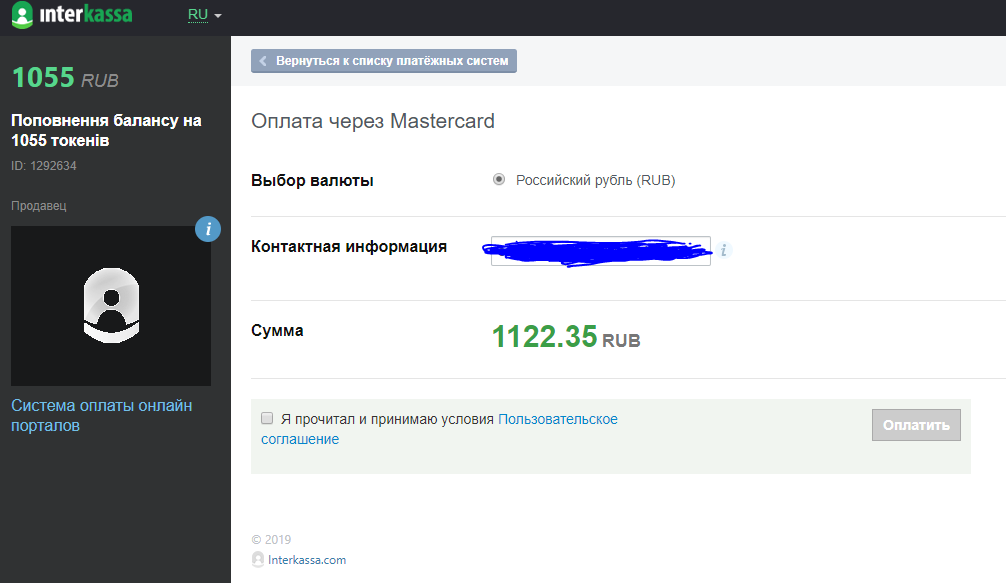
Task: Click the 'ID: 1292634' text
Action: (x=44, y=165)
